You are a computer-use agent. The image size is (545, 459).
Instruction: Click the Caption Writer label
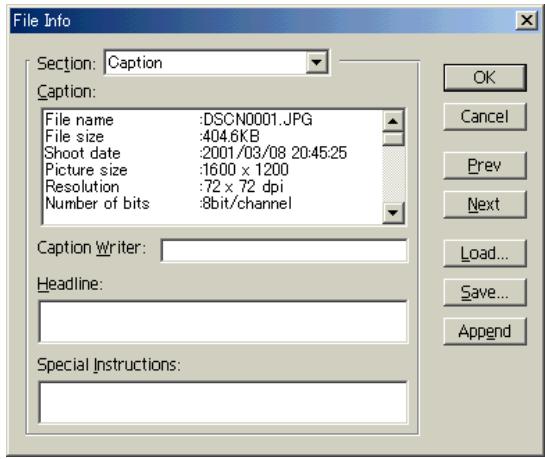click(x=91, y=248)
